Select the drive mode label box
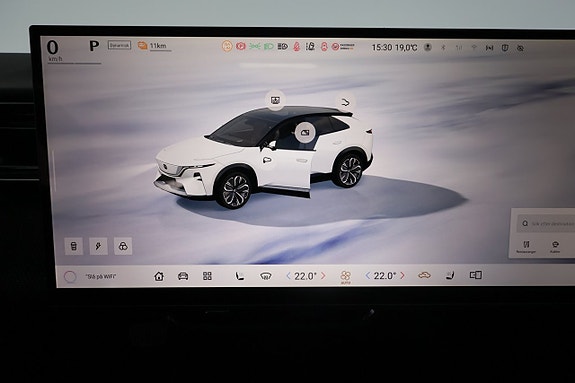The height and width of the screenshot is (383, 575). click(x=120, y=45)
